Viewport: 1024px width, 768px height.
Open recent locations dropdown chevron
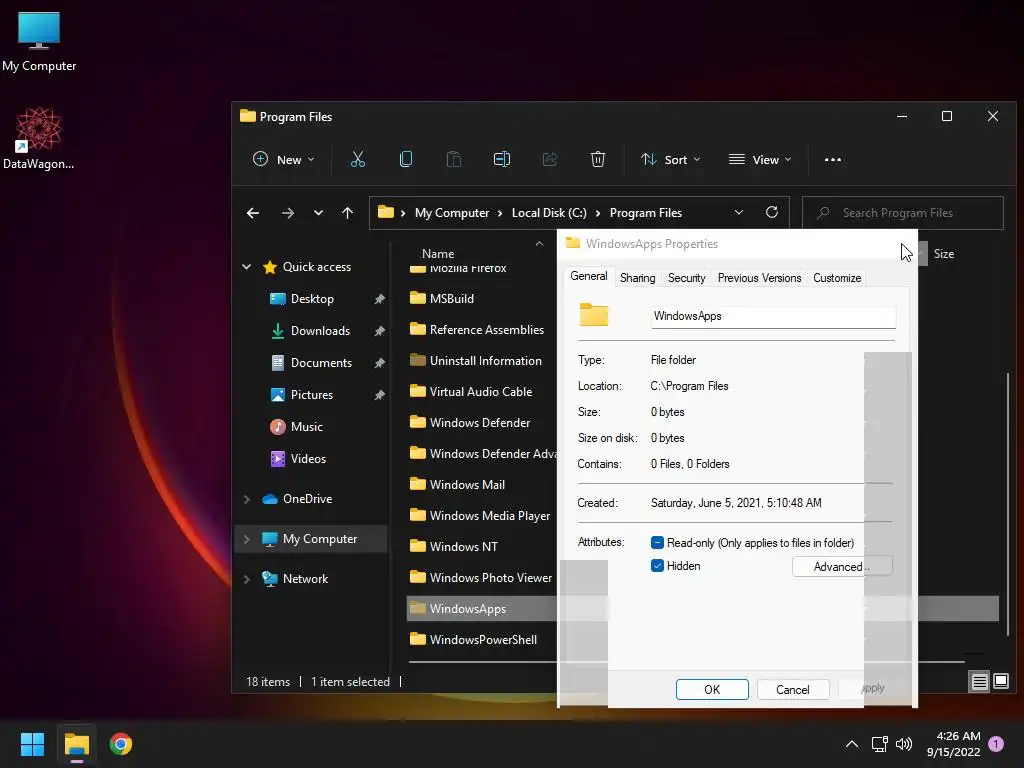click(318, 213)
